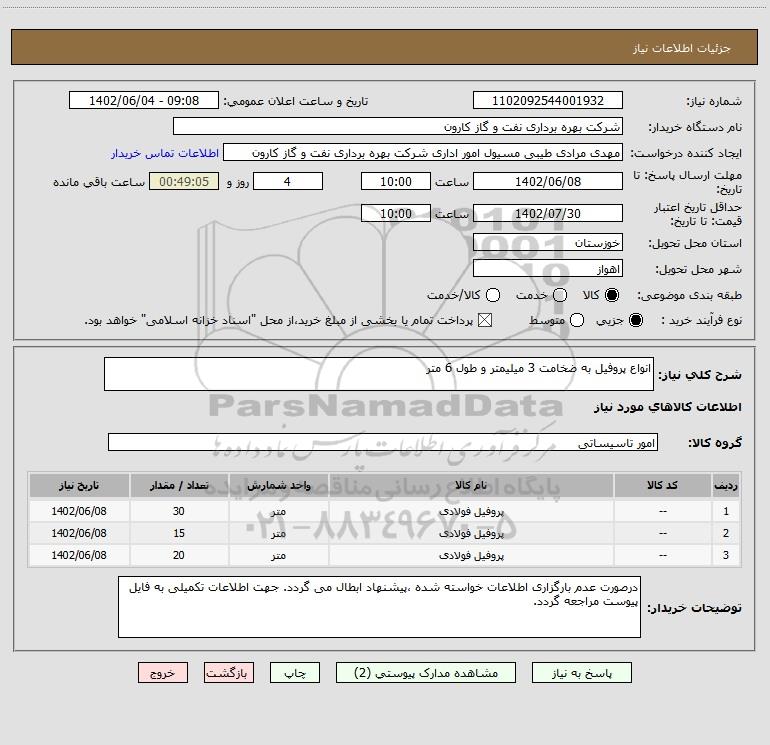Click quantity 15 in row 2
The height and width of the screenshot is (745, 770).
179,533
